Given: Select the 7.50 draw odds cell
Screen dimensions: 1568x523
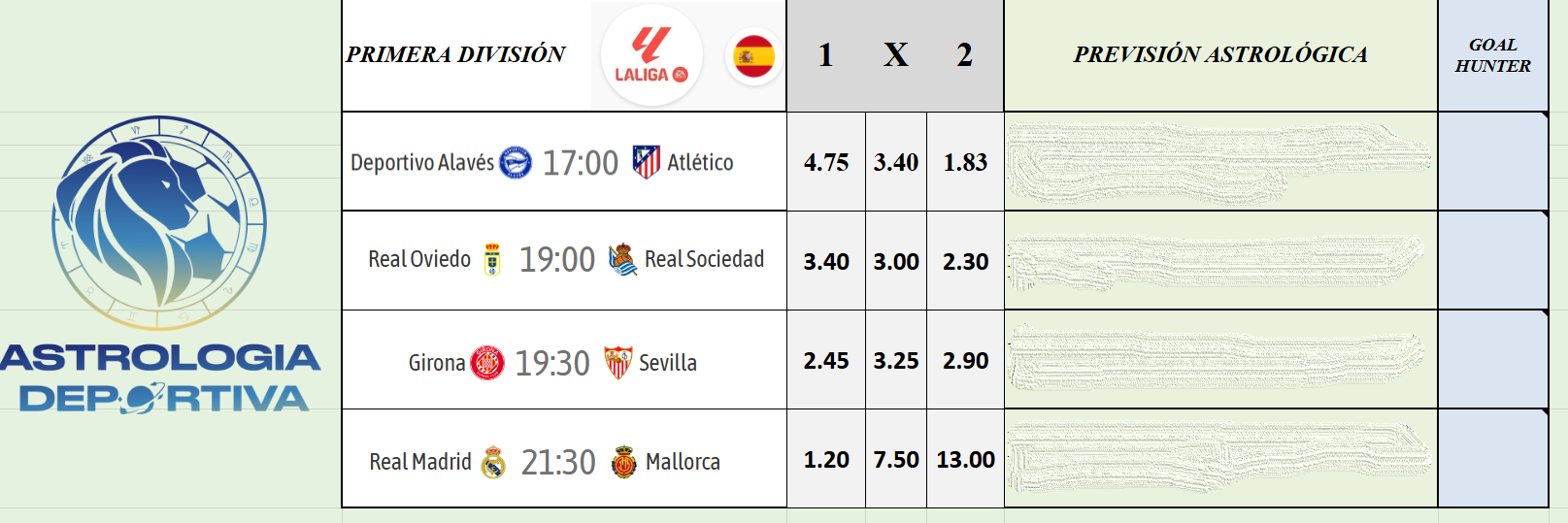Looking at the screenshot, I should tap(895, 459).
